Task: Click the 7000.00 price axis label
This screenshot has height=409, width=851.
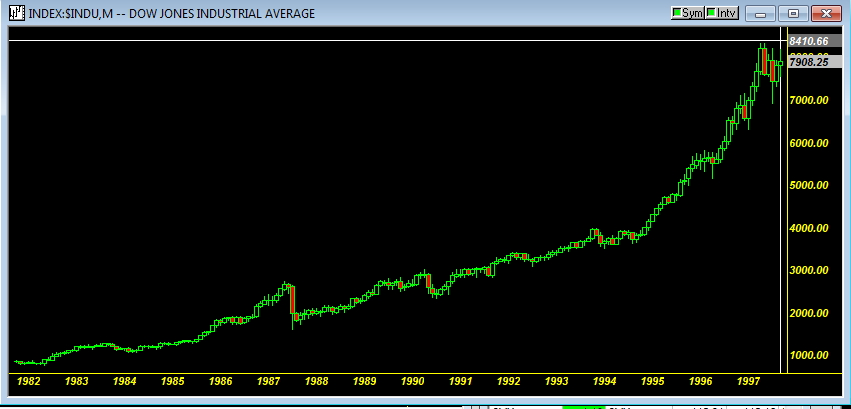Action: coord(808,100)
